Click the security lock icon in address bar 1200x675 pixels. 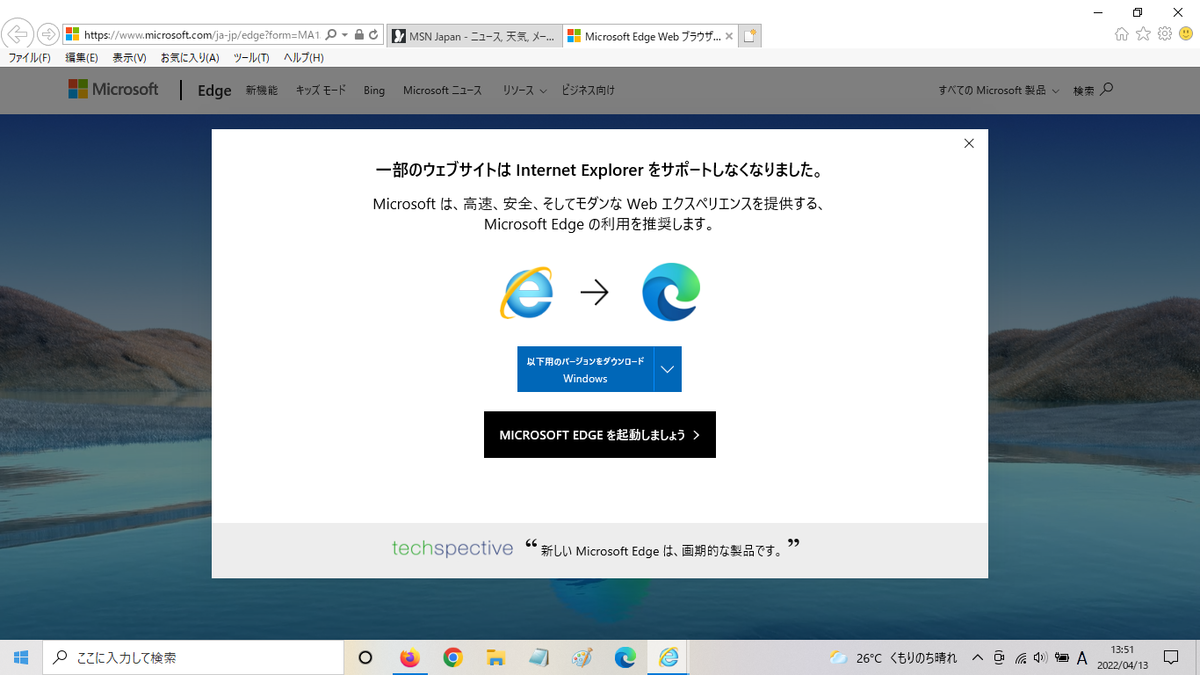[359, 35]
